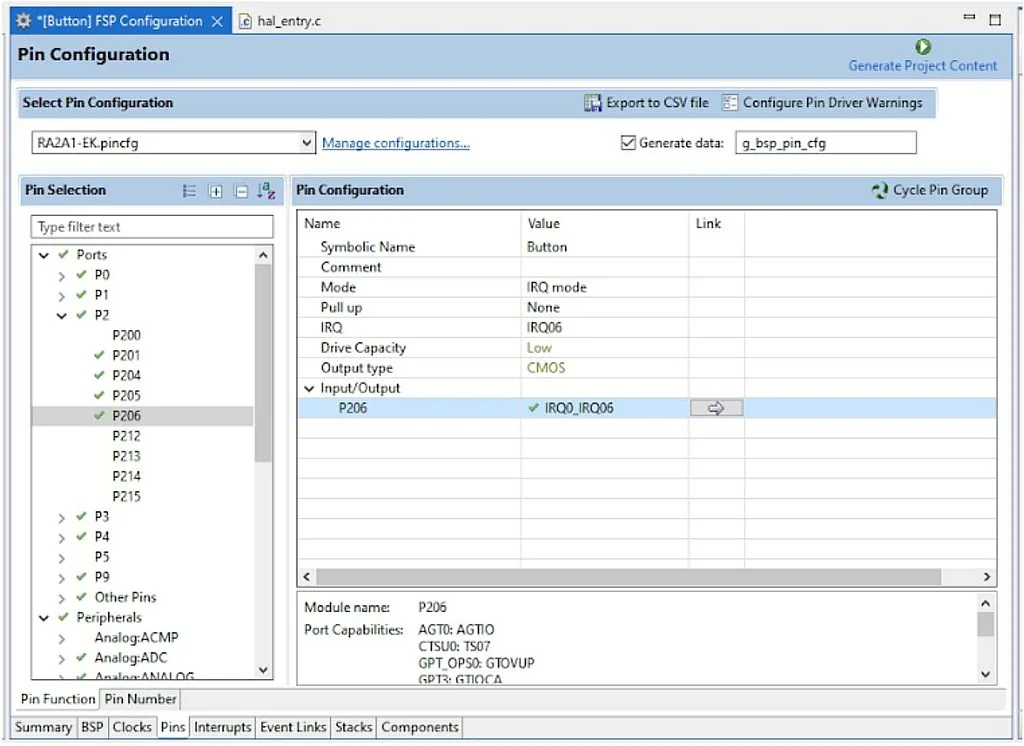Collapse the Input/Output row group

tap(309, 388)
